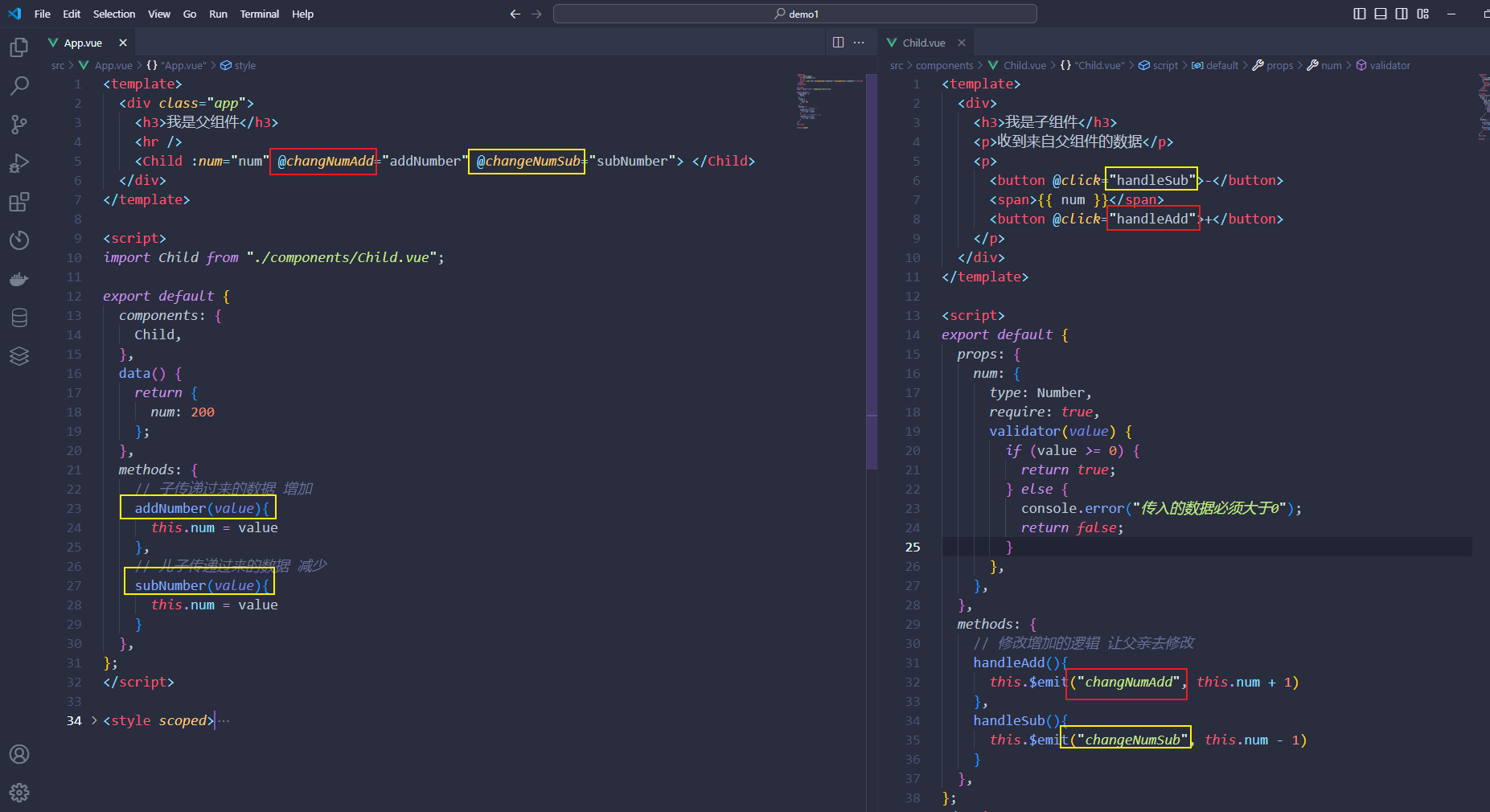
Task: Click the App.vue minimap
Action: 830,101
